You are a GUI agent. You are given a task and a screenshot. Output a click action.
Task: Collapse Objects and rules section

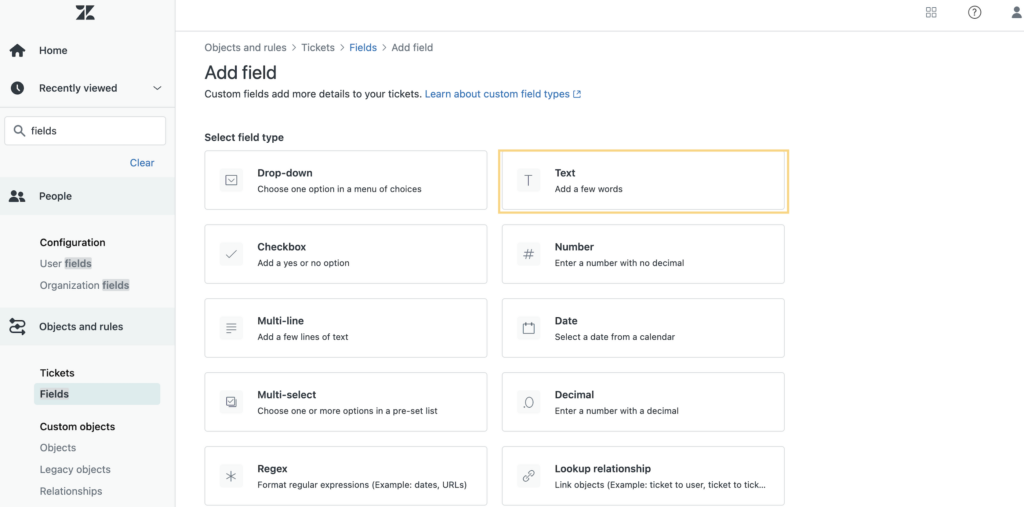88,327
